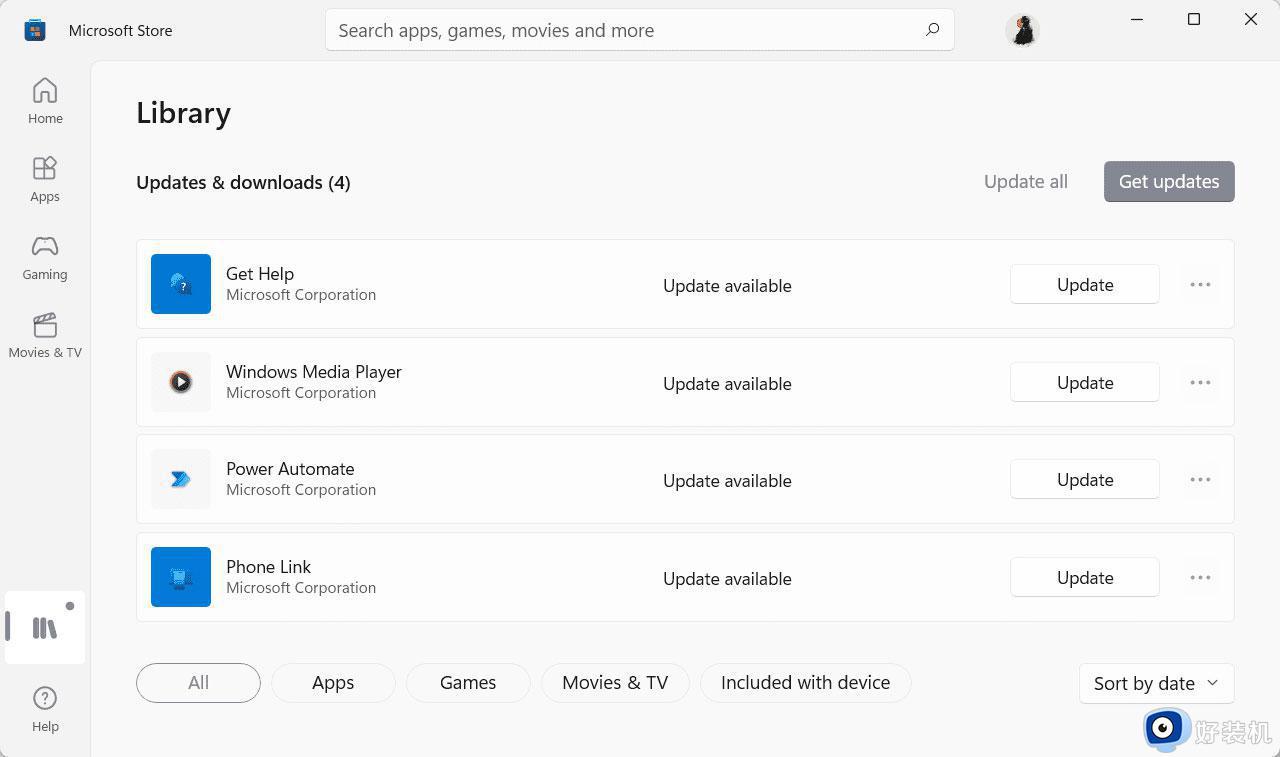Minimize the Microsoft Store window

[x=1137, y=19]
